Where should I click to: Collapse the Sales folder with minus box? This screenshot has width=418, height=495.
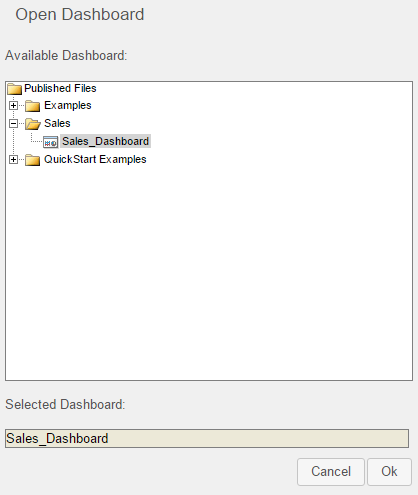[13, 124]
